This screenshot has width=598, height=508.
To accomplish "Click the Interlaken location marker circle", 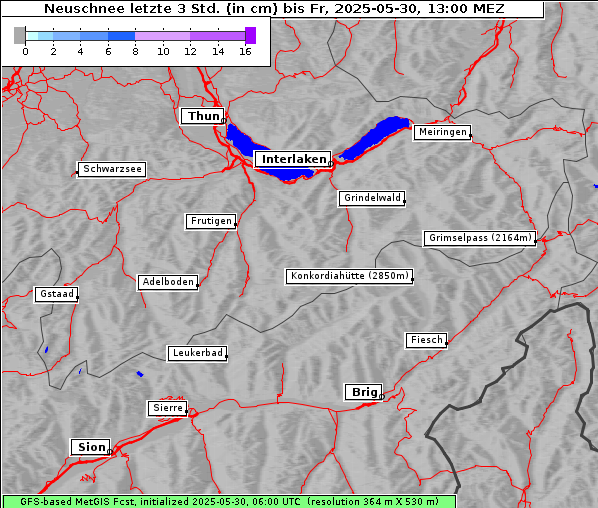I will pos(331,164).
